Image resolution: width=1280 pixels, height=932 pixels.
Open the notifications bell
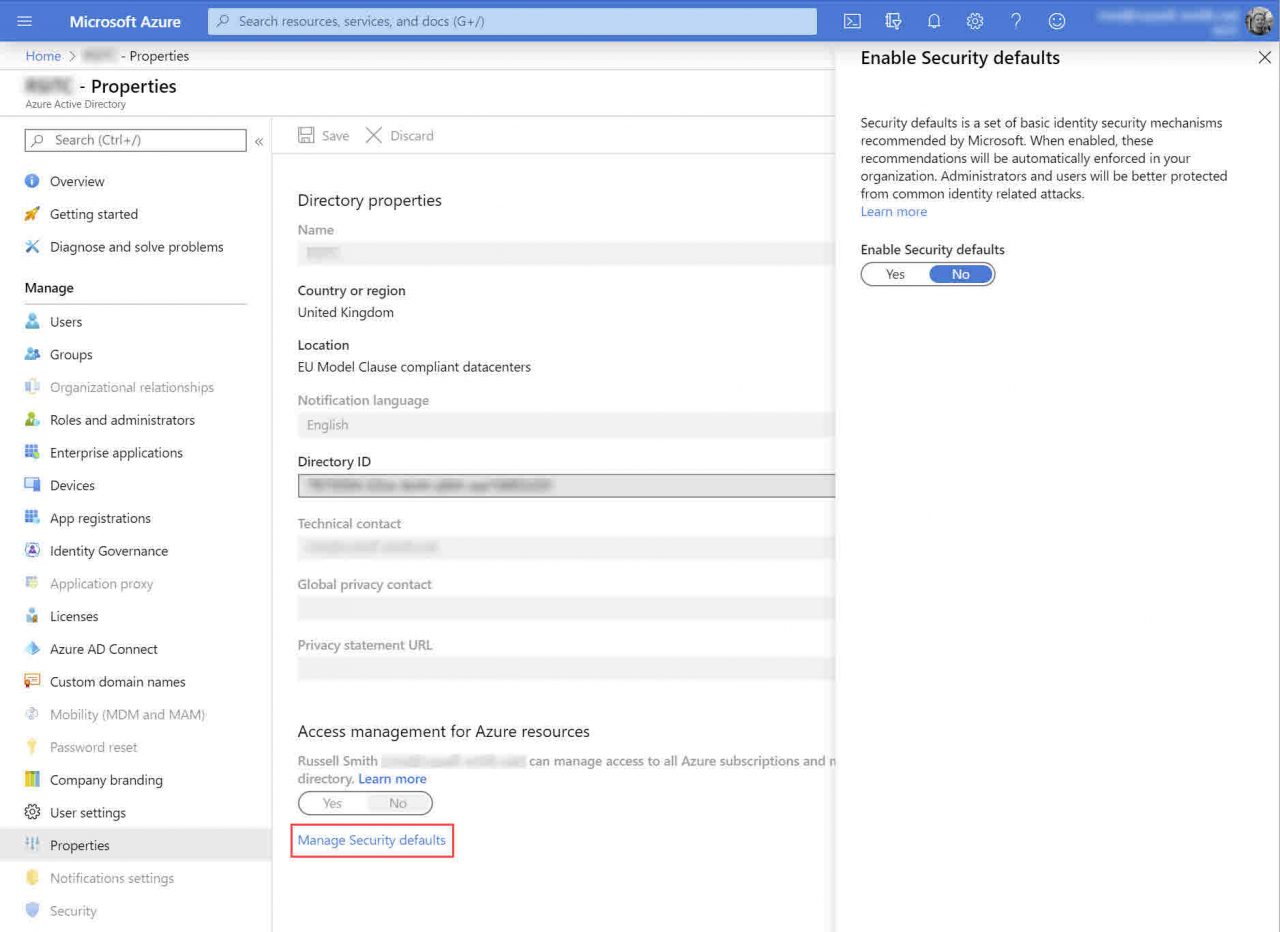(934, 21)
